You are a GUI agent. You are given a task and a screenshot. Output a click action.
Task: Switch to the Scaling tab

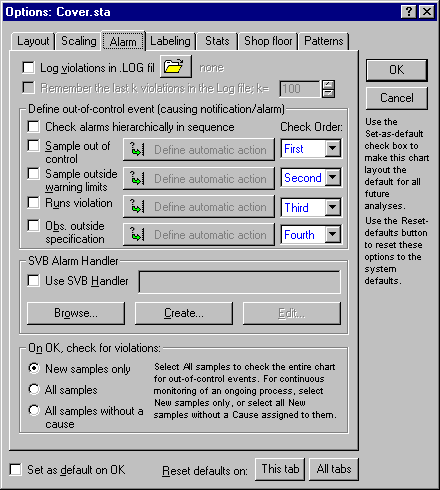point(79,41)
